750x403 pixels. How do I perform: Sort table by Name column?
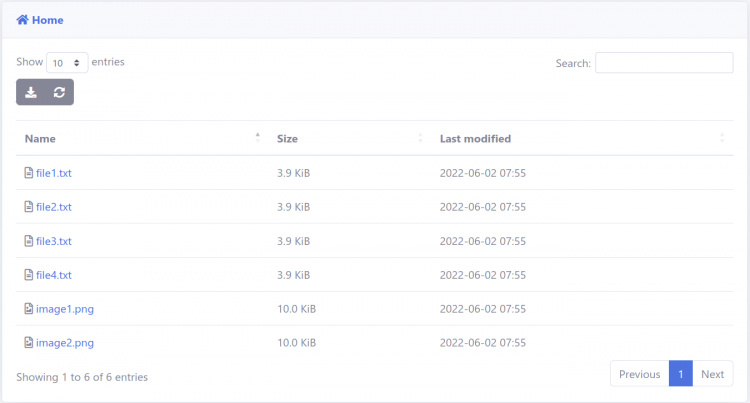click(x=40, y=139)
